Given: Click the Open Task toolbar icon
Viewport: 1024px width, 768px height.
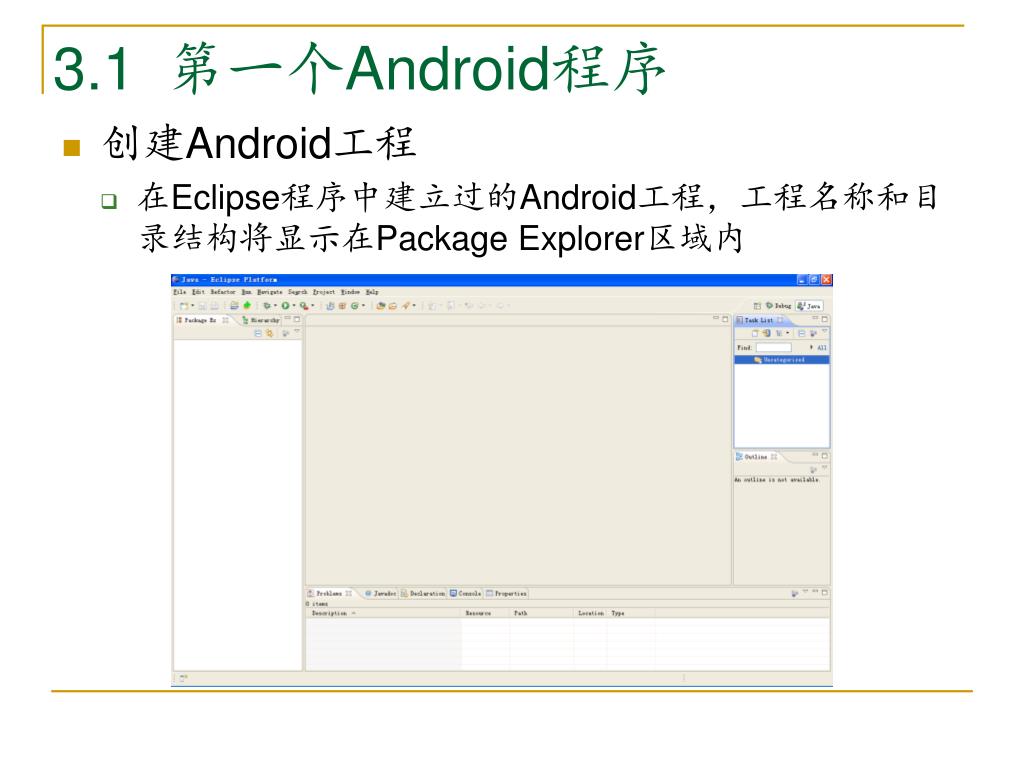Looking at the screenshot, I should (392, 306).
